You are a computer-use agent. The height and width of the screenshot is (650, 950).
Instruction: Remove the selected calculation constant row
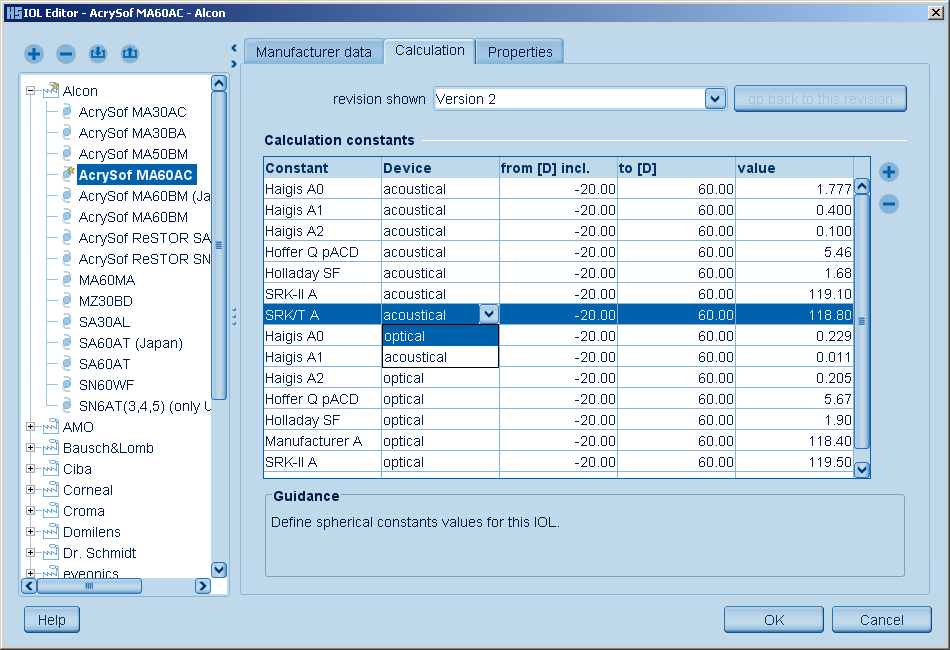[888, 205]
